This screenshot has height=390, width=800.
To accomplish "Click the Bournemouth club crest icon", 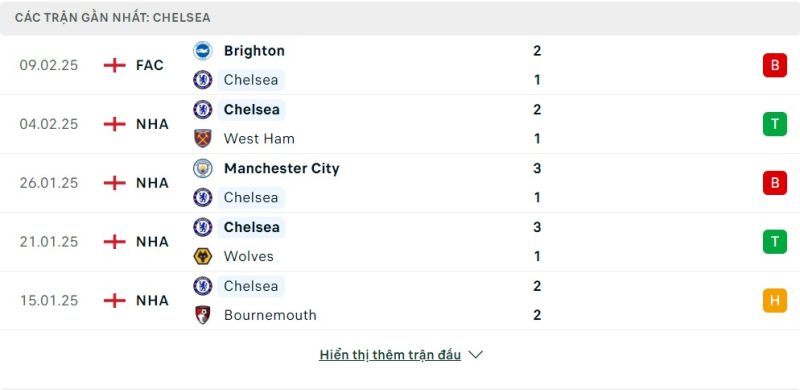I will pos(203,315).
